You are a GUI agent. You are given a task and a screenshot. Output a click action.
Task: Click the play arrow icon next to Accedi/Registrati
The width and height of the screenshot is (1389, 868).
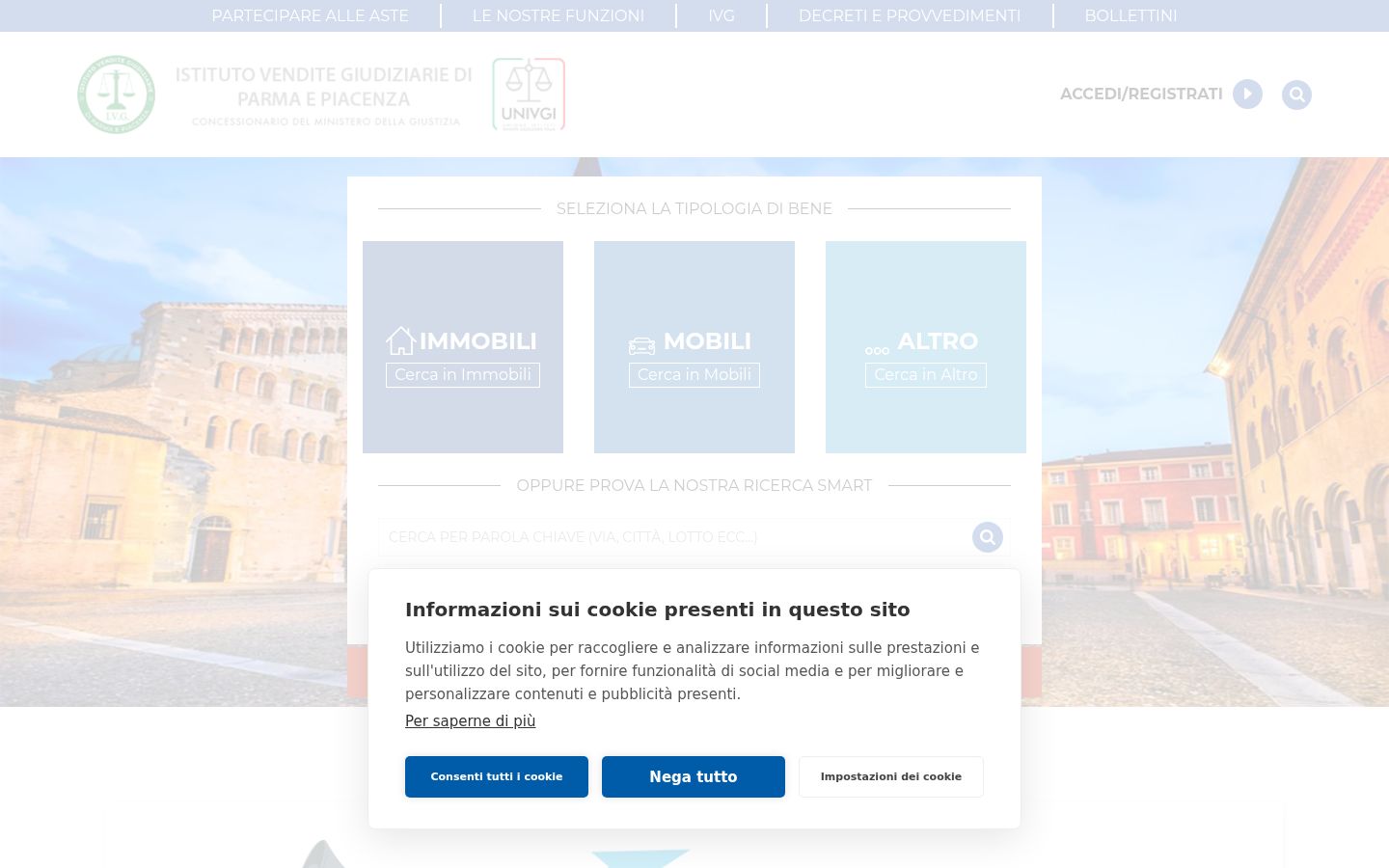coord(1247,95)
